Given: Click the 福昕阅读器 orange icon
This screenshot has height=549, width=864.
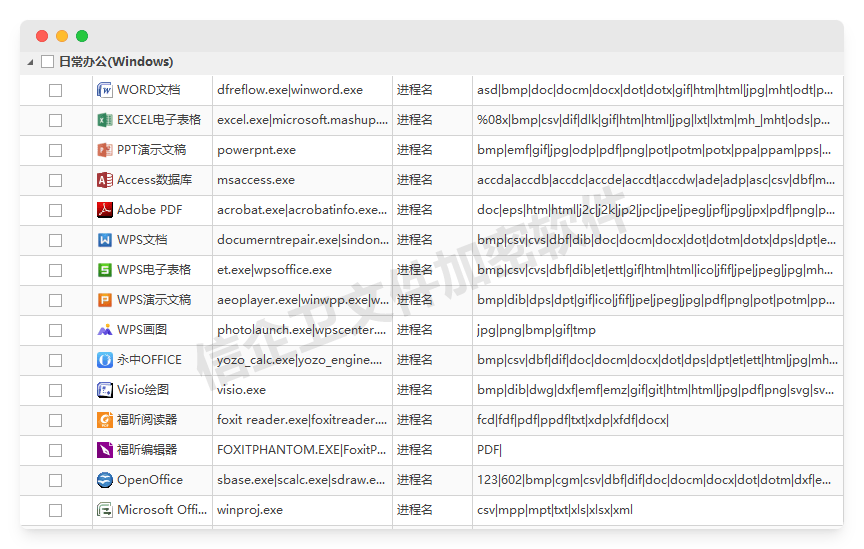Looking at the screenshot, I should coord(105,420).
